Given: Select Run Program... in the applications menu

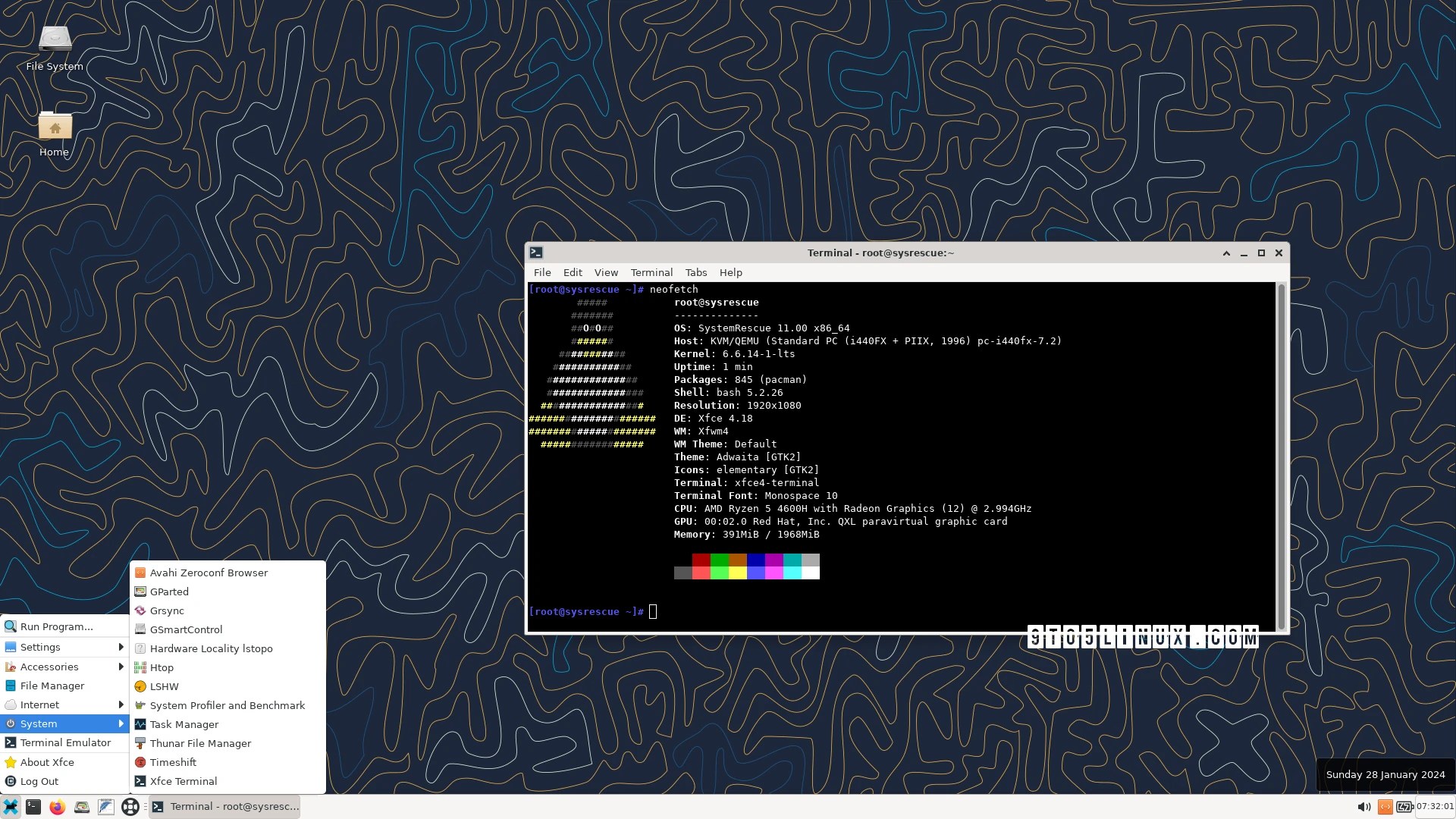Looking at the screenshot, I should pyautogui.click(x=56, y=626).
